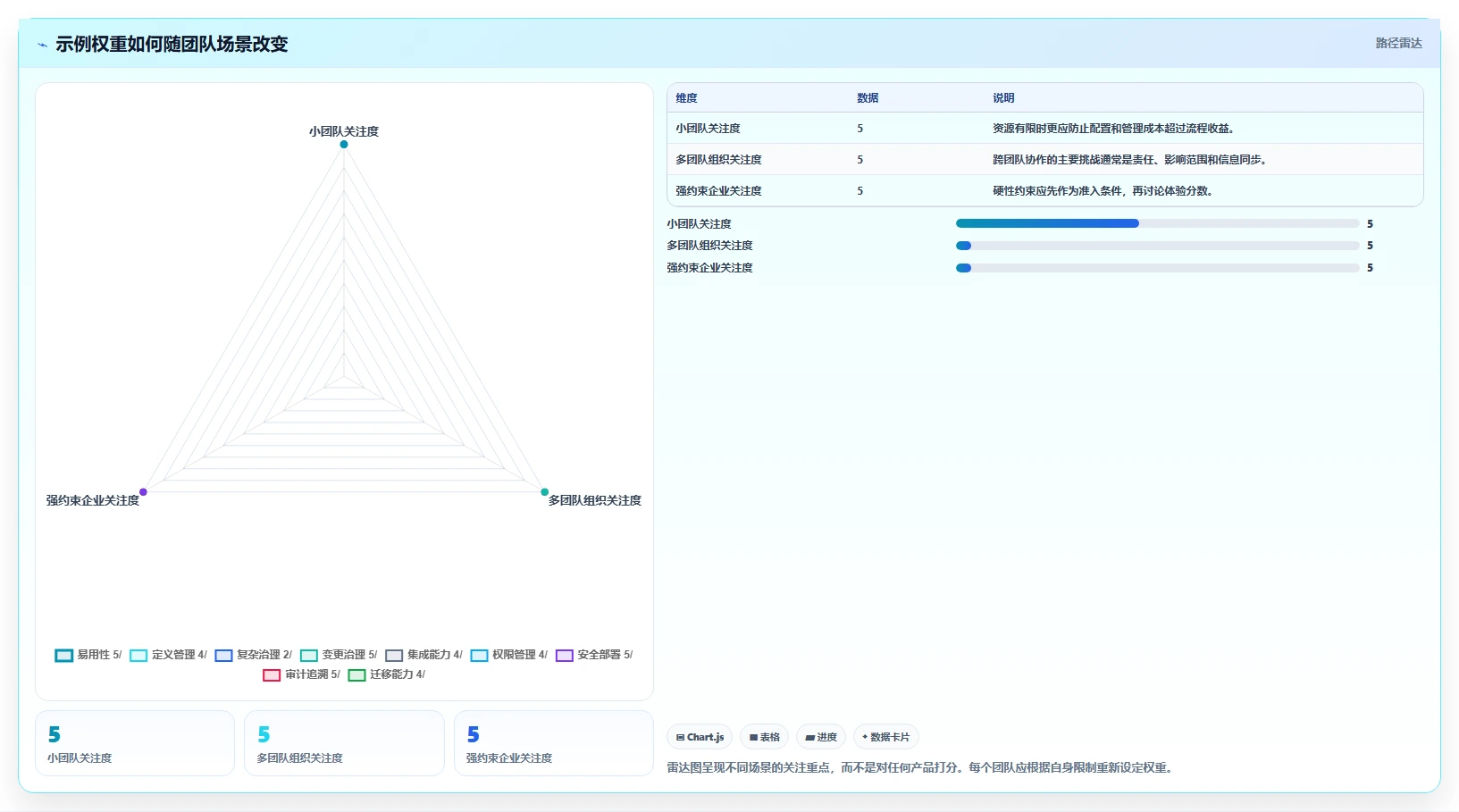This screenshot has width=1459, height=812.
Task: Click the 说明 column header
Action: (x=1003, y=98)
